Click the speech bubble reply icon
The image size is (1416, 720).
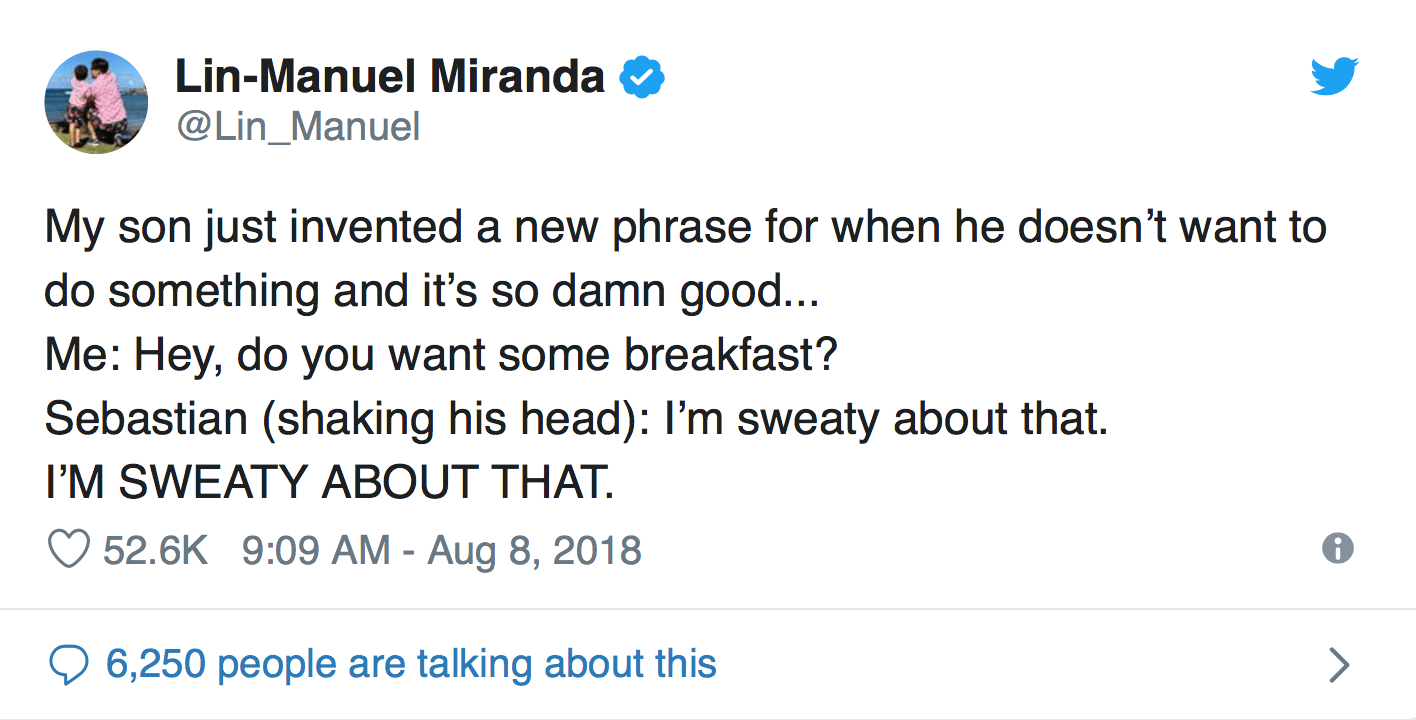pos(69,666)
